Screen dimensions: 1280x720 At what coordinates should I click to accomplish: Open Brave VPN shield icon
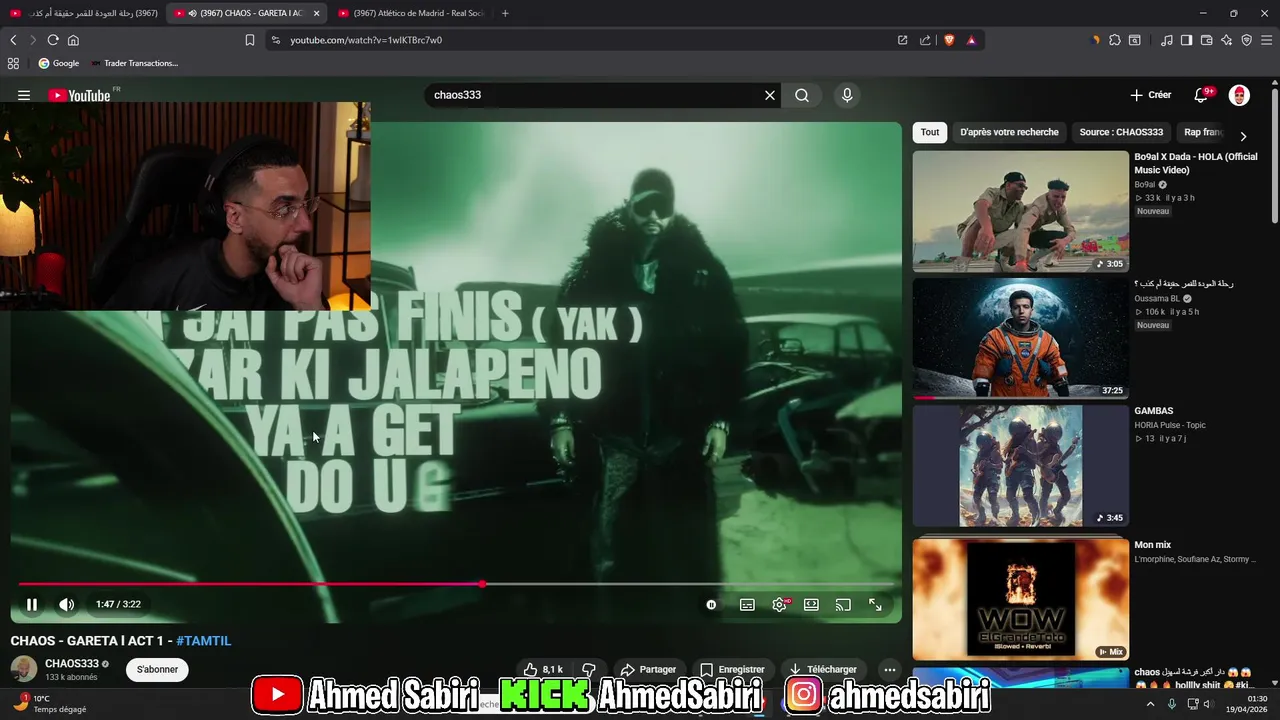pos(1246,40)
